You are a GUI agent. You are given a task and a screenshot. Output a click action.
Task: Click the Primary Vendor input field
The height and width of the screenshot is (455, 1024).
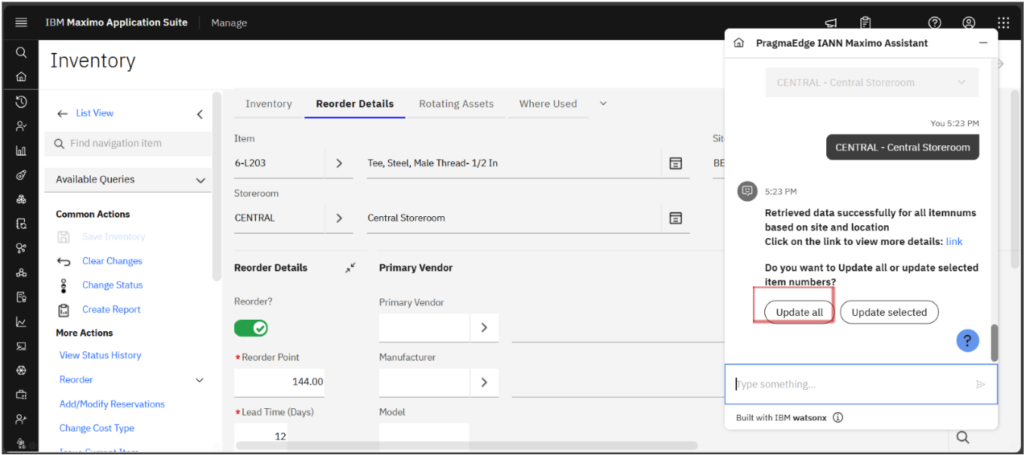click(x=424, y=328)
